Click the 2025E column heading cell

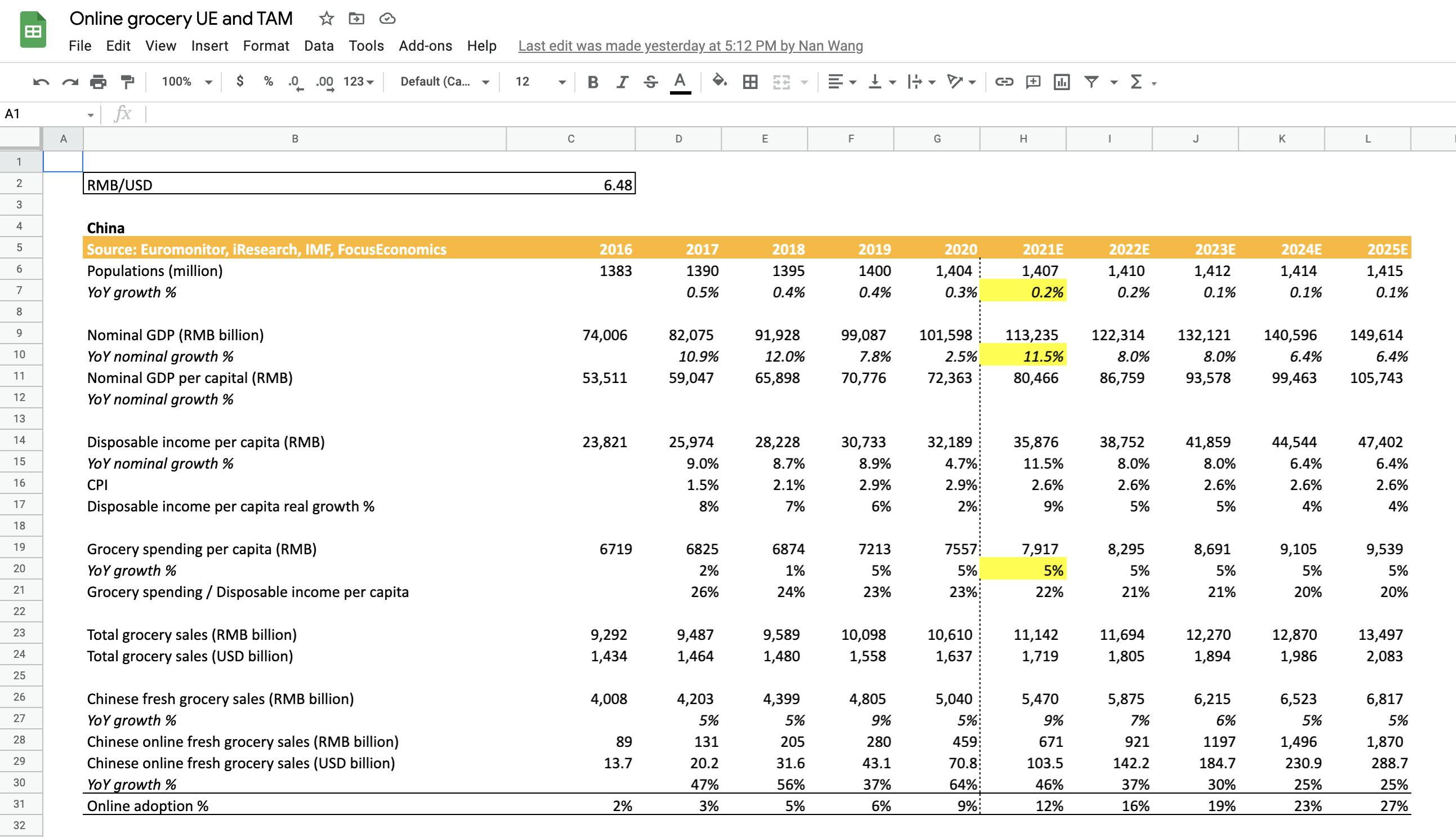tap(1368, 249)
